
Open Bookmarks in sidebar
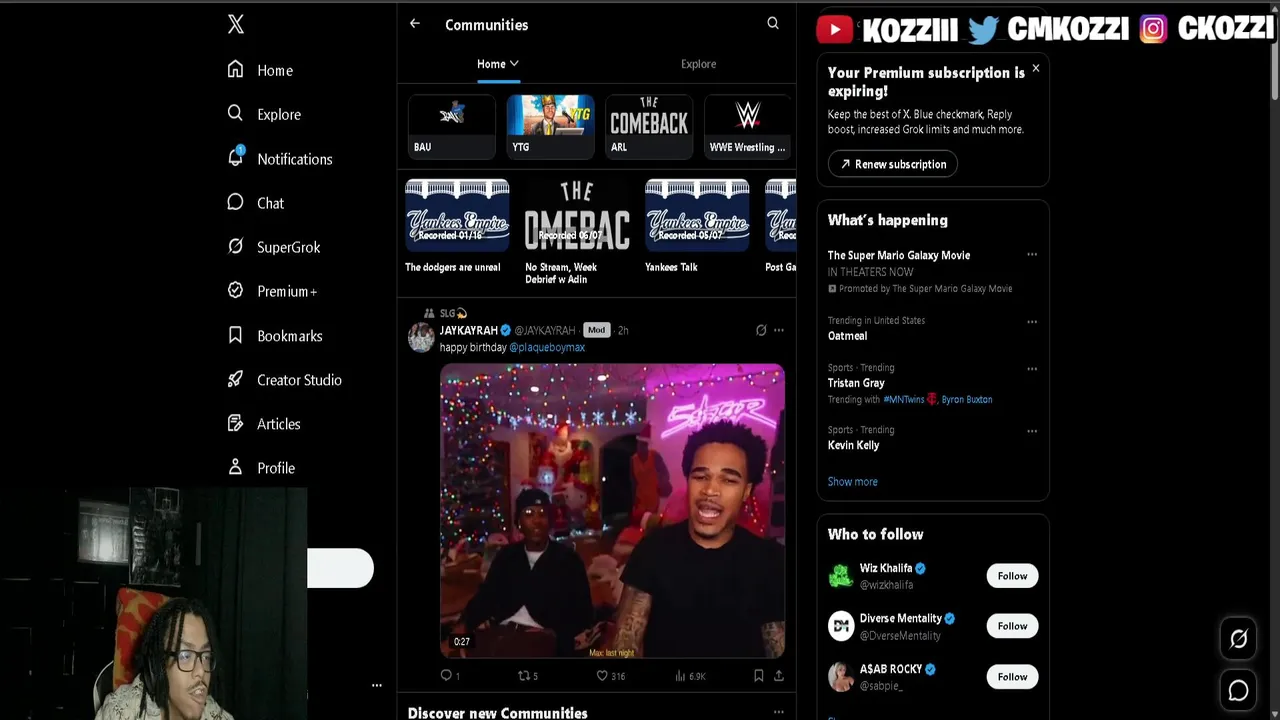point(274,335)
